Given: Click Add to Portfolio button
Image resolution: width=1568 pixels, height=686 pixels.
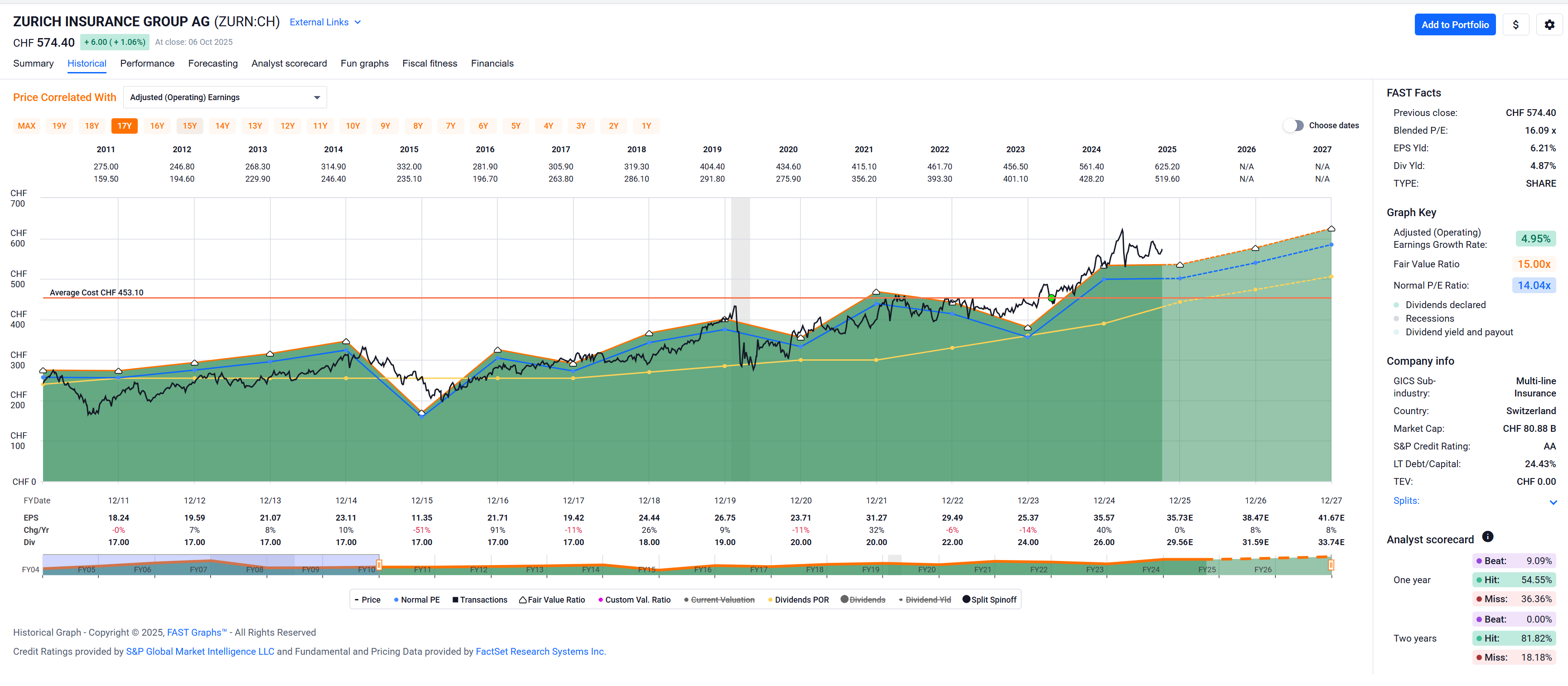Looking at the screenshot, I should [x=1454, y=25].
